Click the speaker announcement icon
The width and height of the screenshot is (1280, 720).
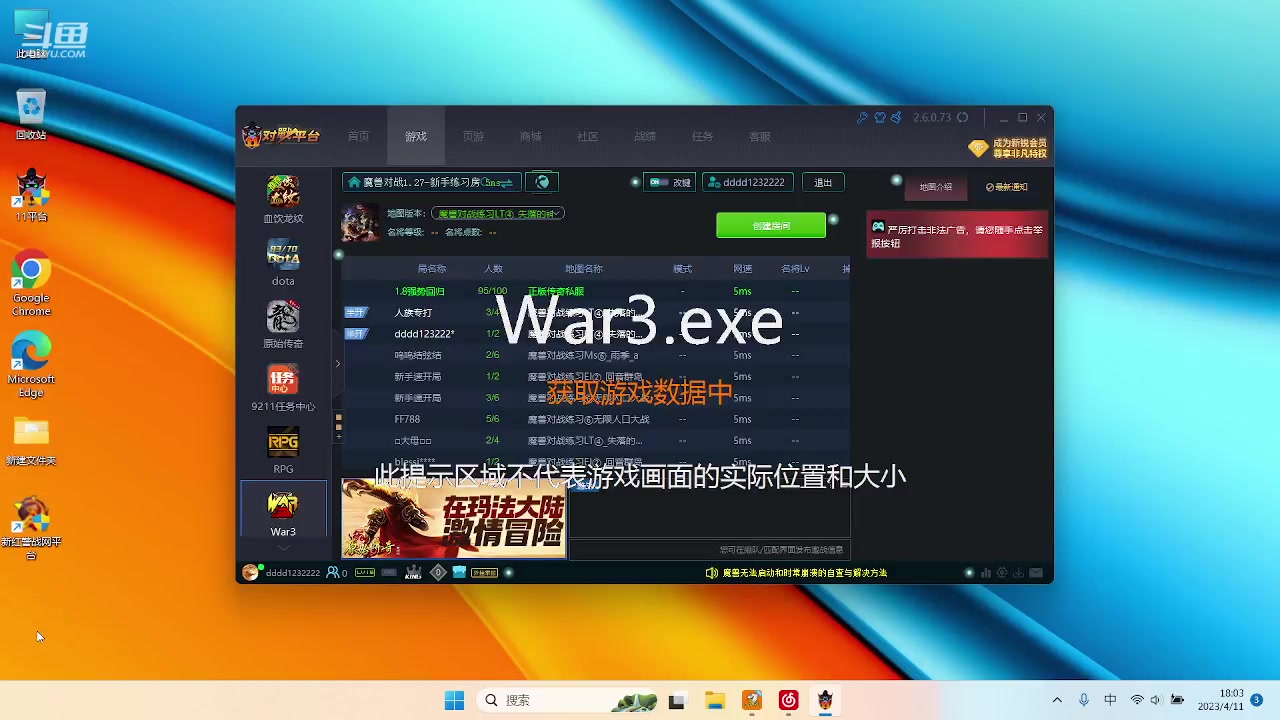tap(711, 573)
